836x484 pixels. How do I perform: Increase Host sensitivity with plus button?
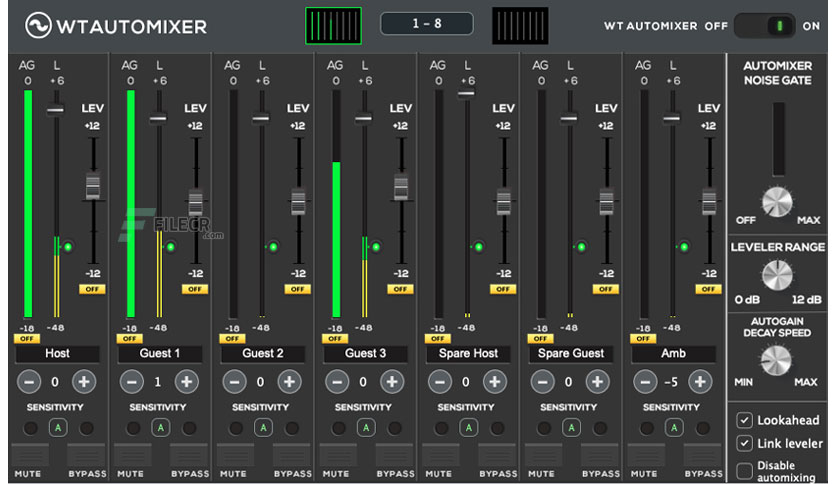(84, 382)
